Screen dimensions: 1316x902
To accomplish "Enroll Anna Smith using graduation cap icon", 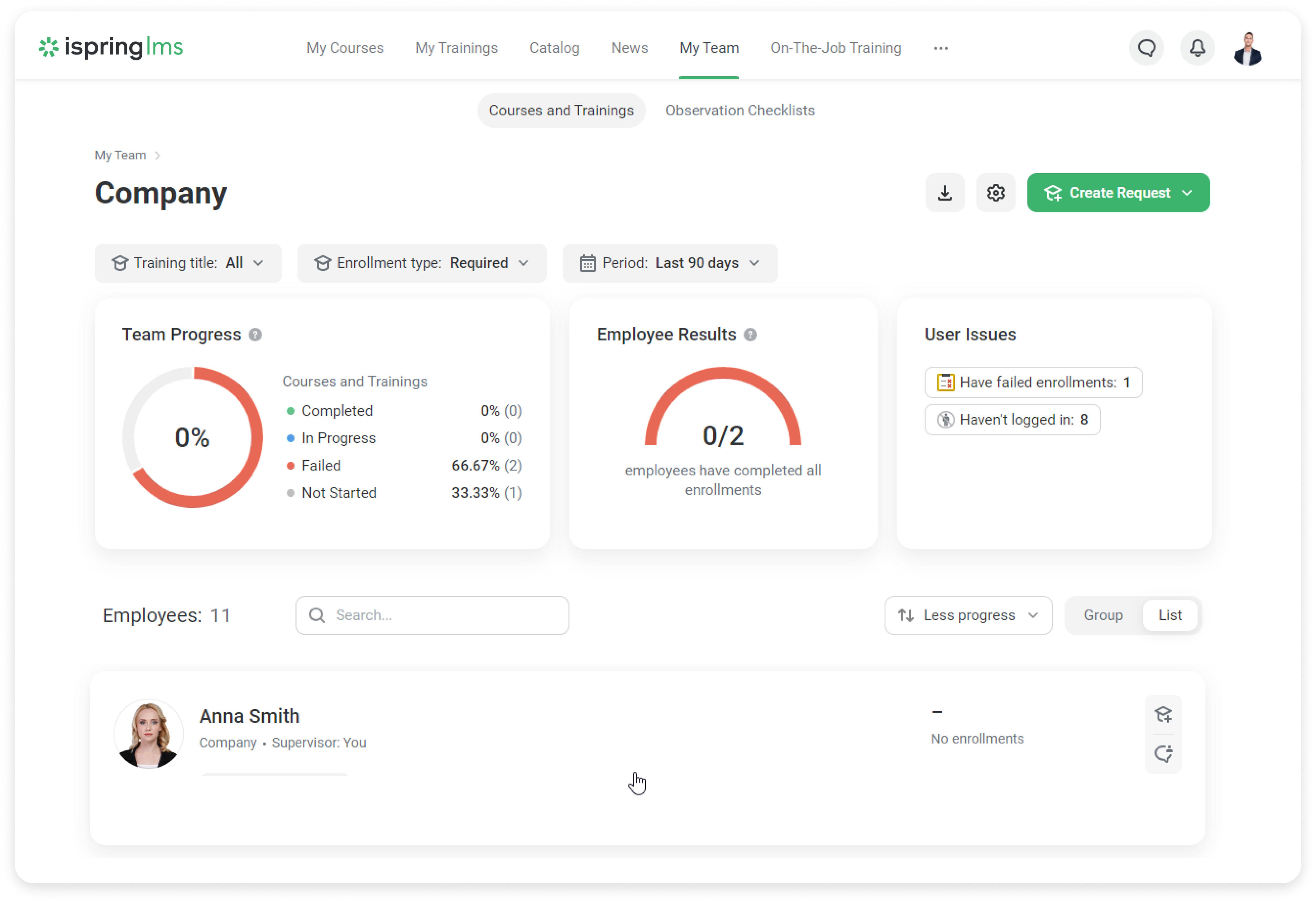I will [x=1163, y=715].
